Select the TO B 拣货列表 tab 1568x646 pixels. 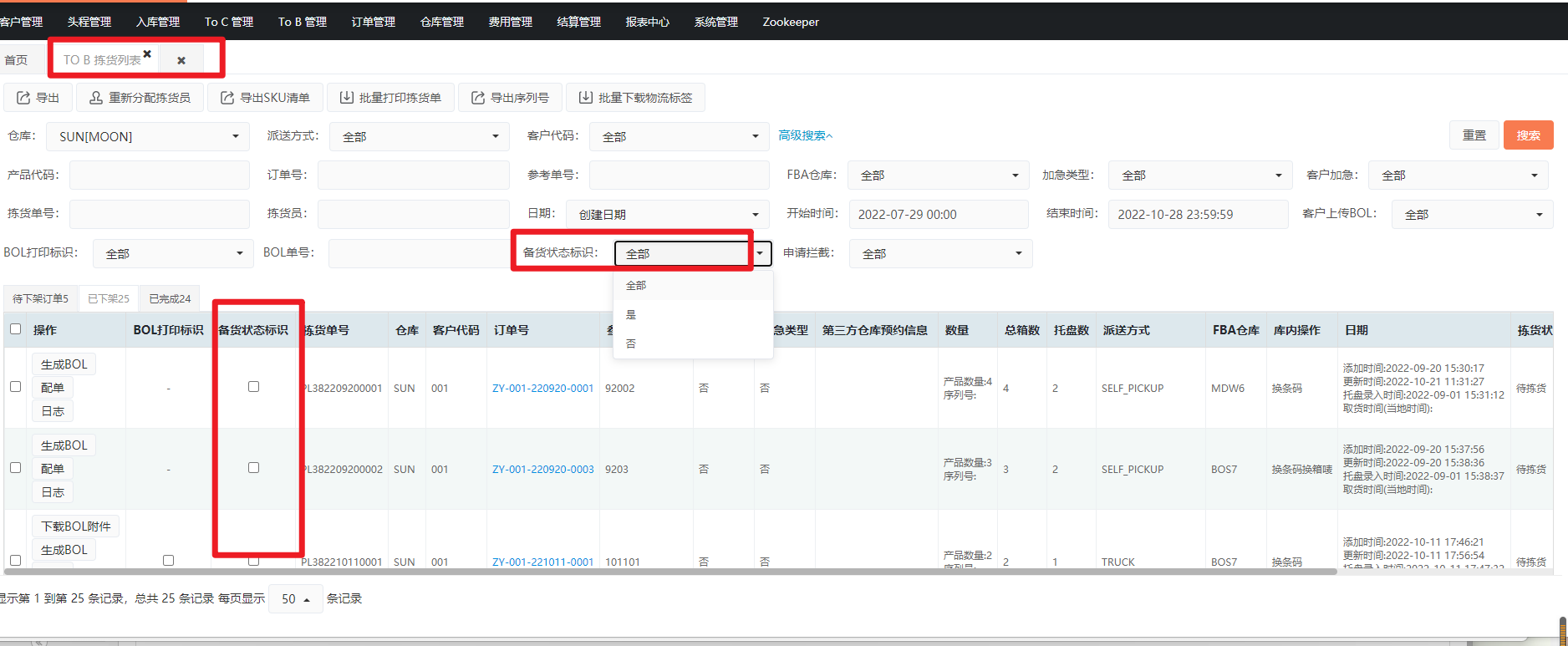[x=102, y=60]
